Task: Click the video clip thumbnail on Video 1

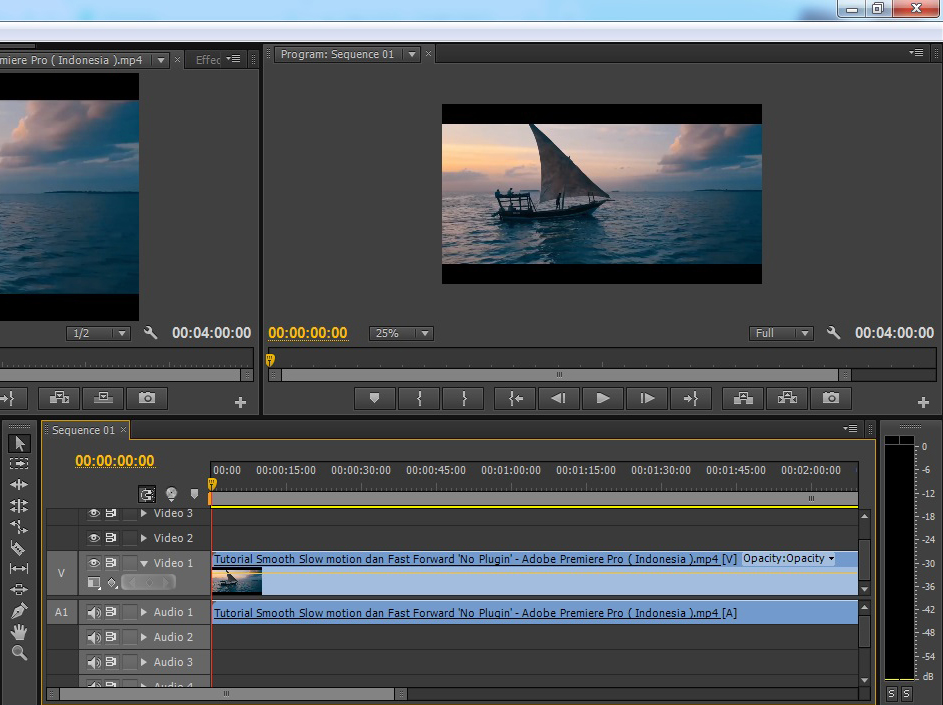Action: tap(237, 581)
